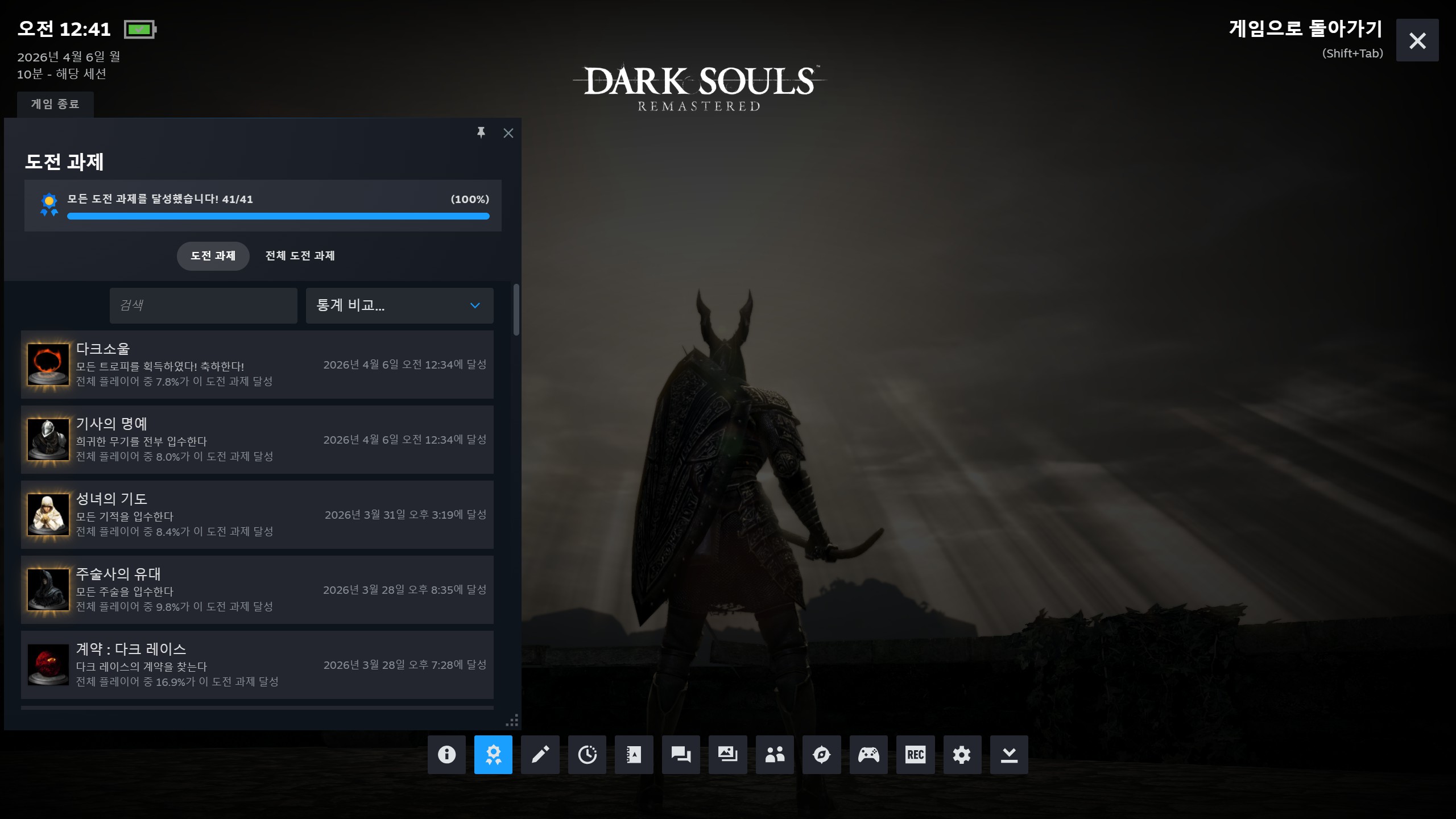The height and width of the screenshot is (819, 1456).
Task: Click the 게임 종료 button
Action: click(x=55, y=104)
